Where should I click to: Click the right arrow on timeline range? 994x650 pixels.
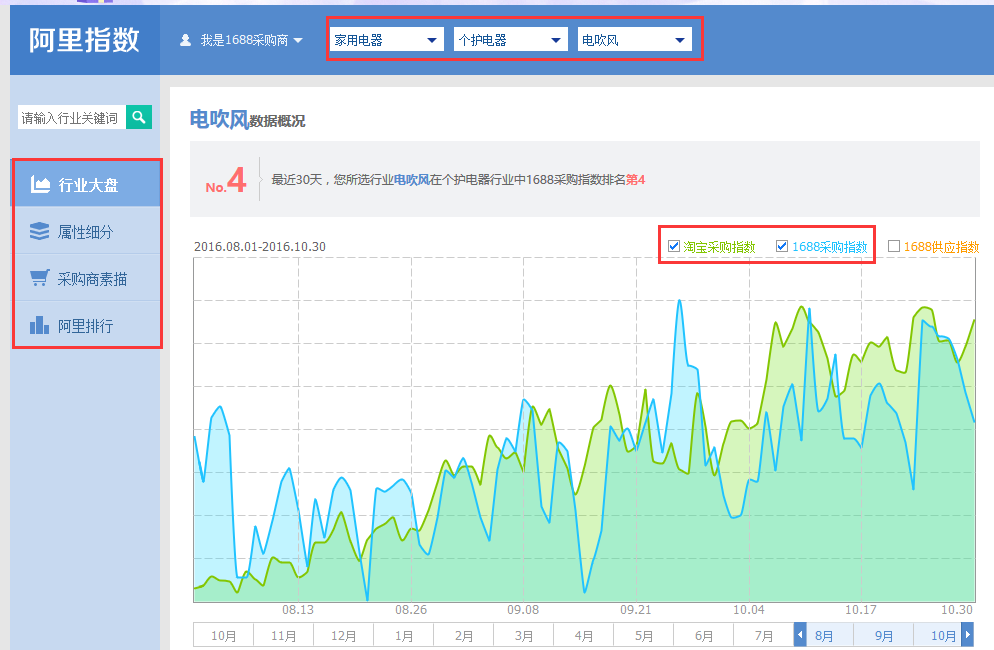(x=967, y=635)
